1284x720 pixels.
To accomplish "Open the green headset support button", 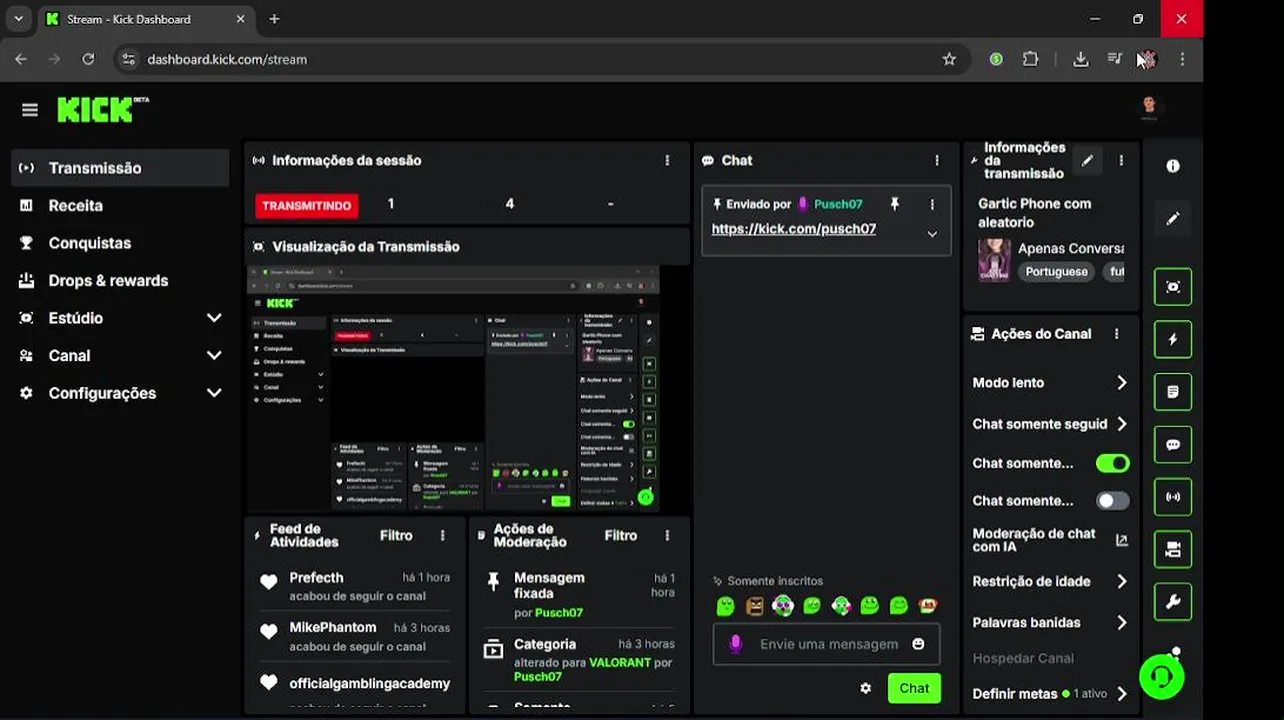I will click(1162, 677).
